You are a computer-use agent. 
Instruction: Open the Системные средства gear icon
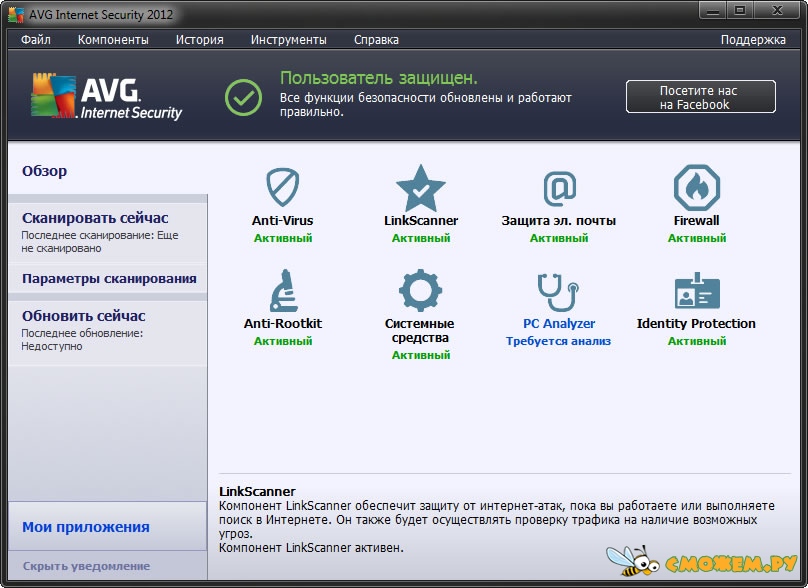pos(420,290)
